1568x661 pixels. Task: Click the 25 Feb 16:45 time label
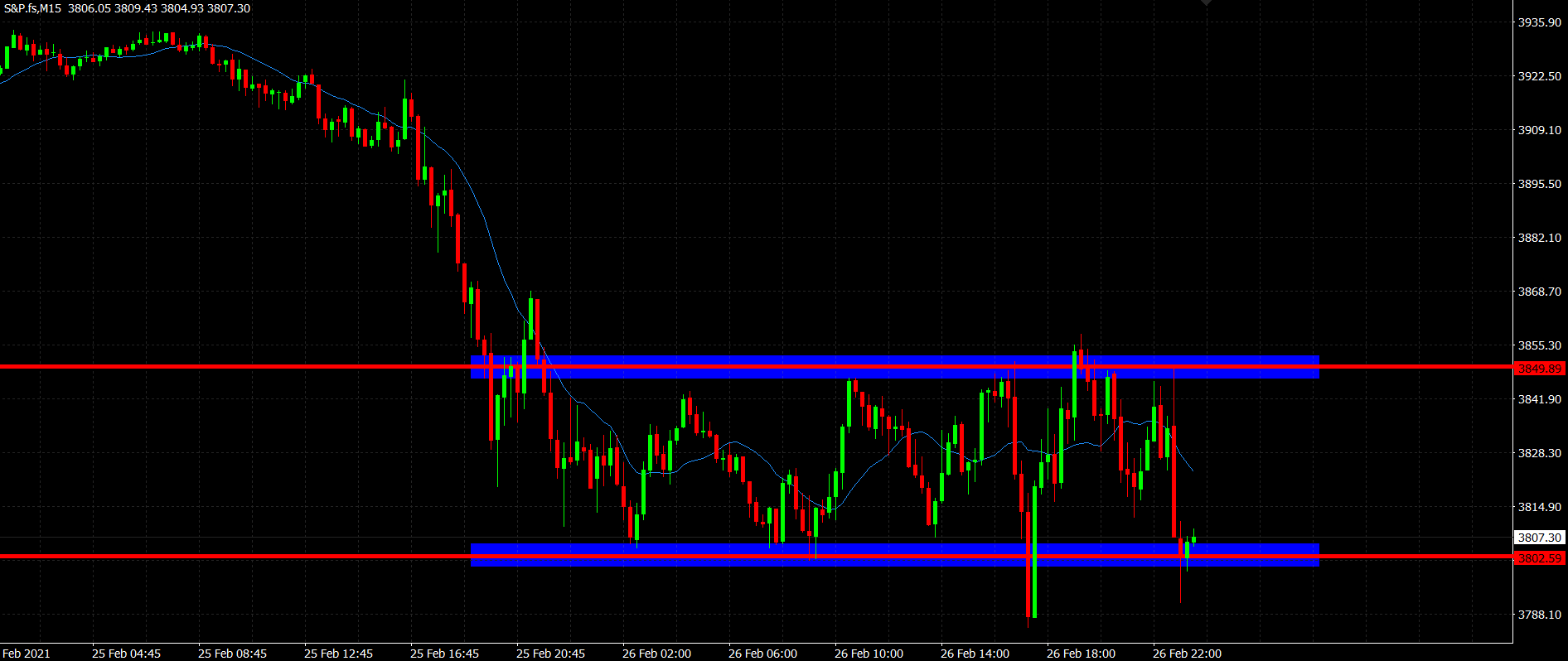click(x=444, y=654)
